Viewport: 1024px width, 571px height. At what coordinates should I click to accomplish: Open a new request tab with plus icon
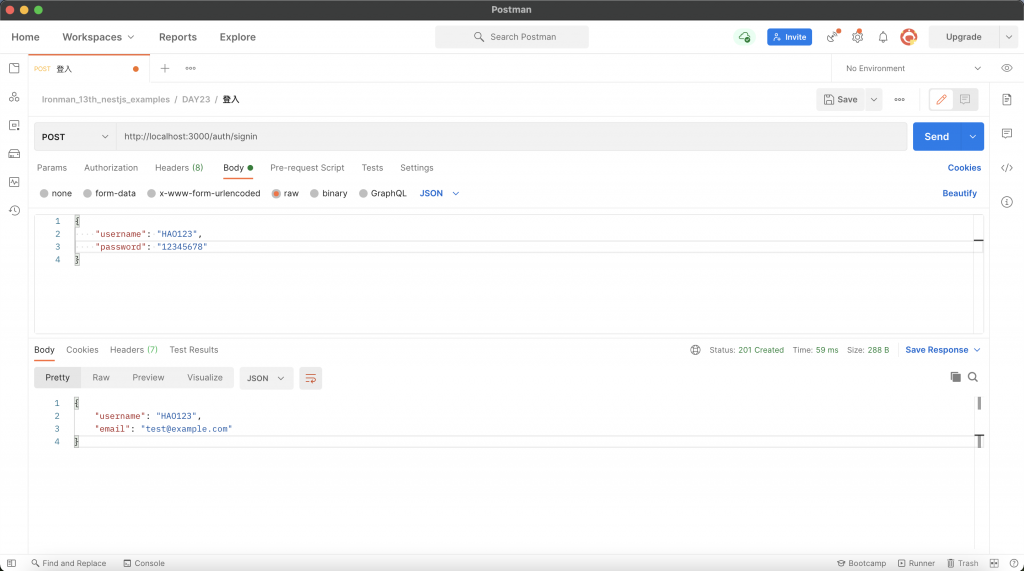pyautogui.click(x=165, y=68)
